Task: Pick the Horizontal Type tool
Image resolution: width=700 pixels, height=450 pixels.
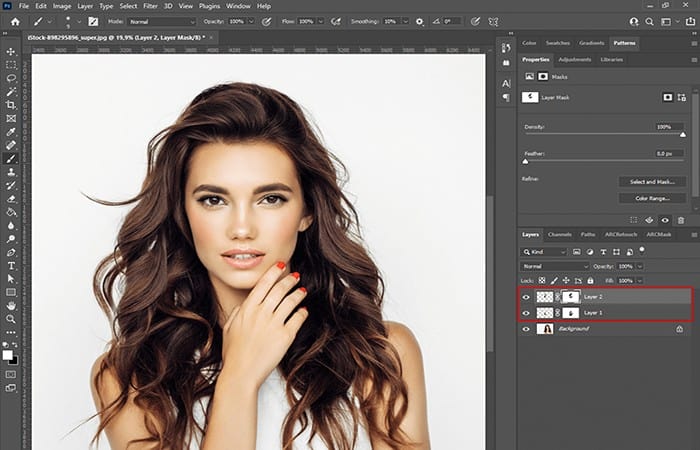Action: click(11, 266)
